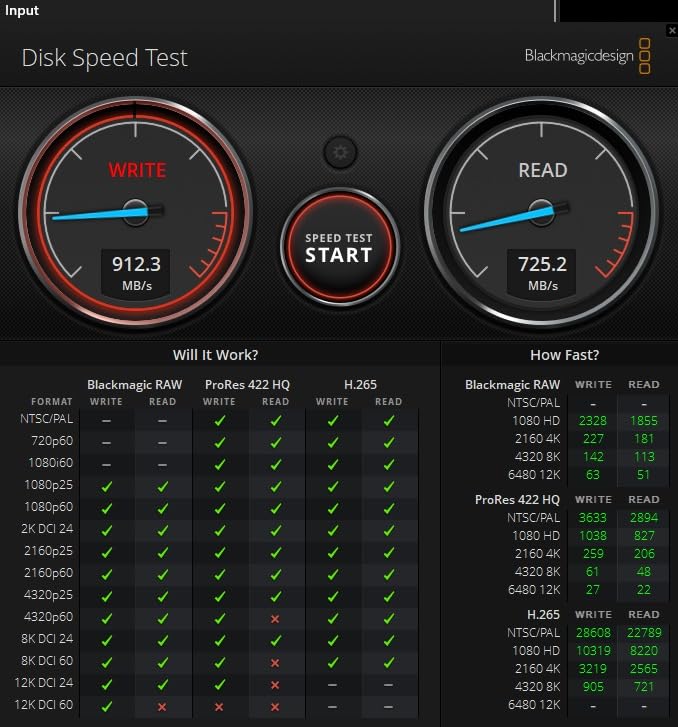Image resolution: width=678 pixels, height=727 pixels.
Task: Click Blackmagic RAW read checkmark for 12K DCI 24
Action: click(163, 684)
